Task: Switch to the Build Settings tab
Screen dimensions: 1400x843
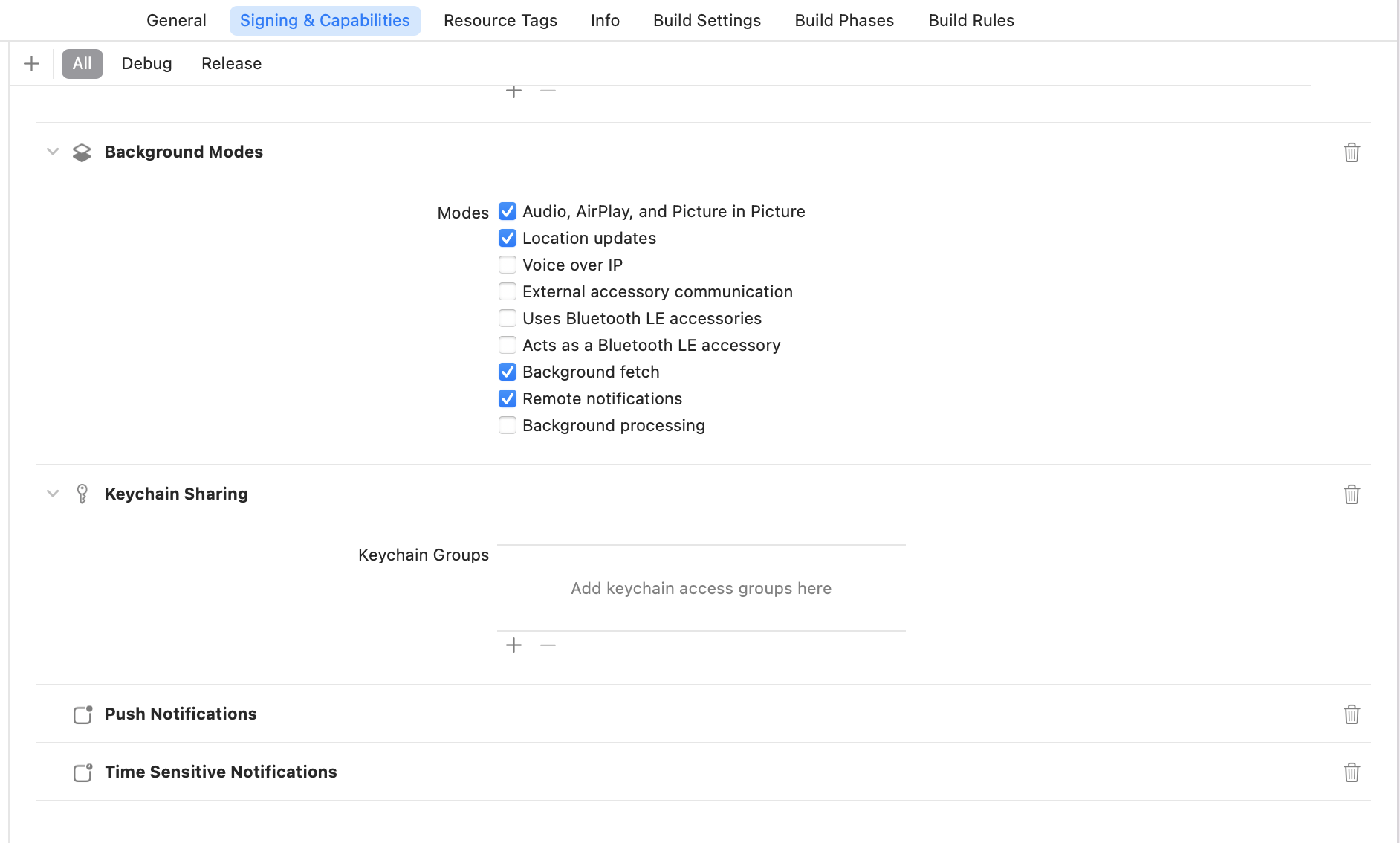Action: 707,20
